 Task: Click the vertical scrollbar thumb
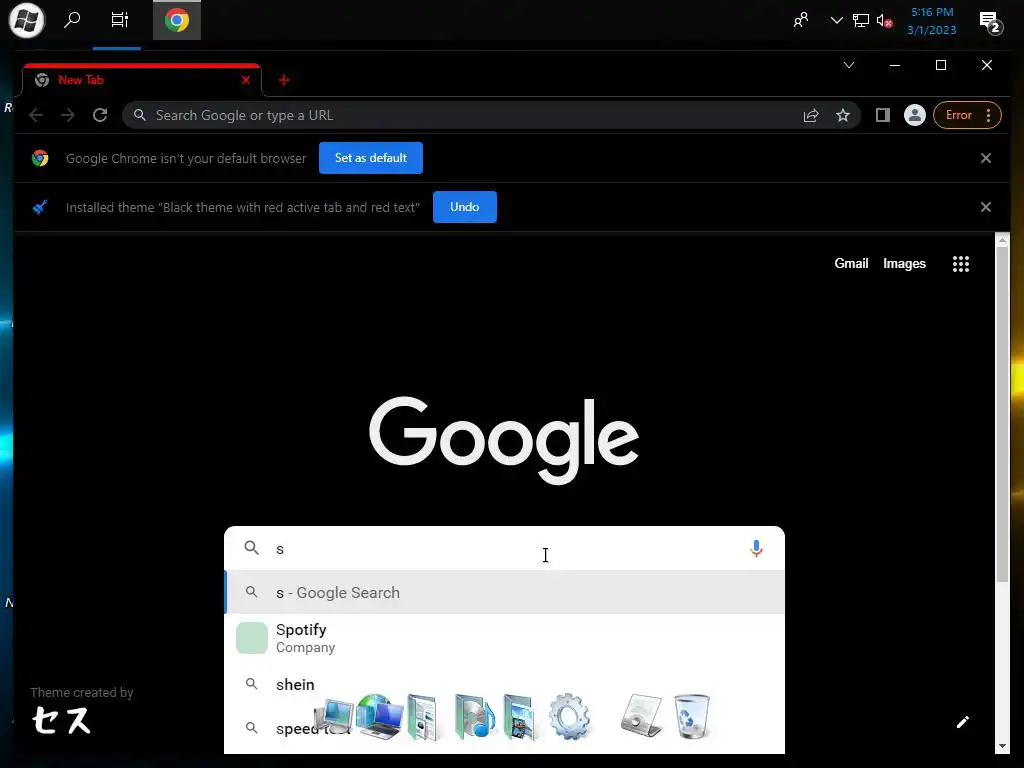tap(1002, 414)
